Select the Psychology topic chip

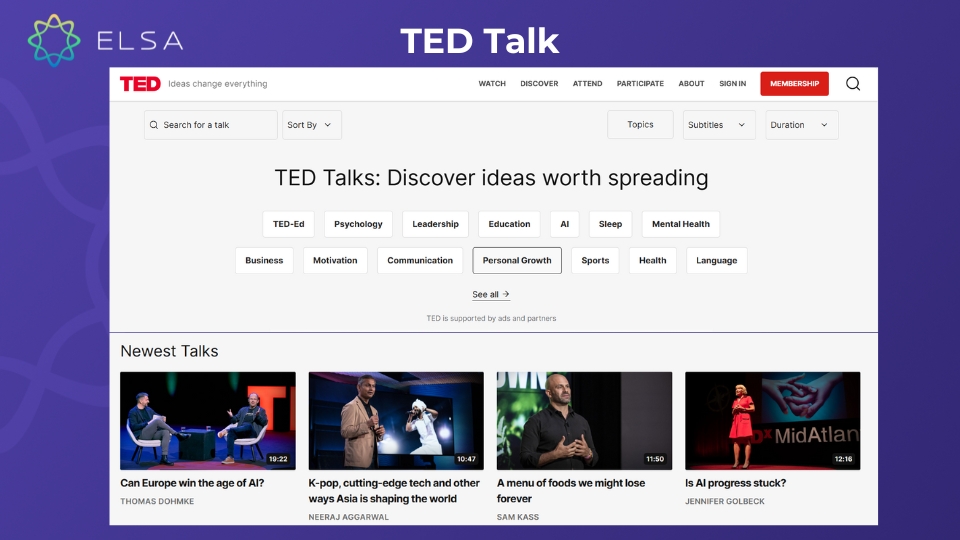[358, 224]
